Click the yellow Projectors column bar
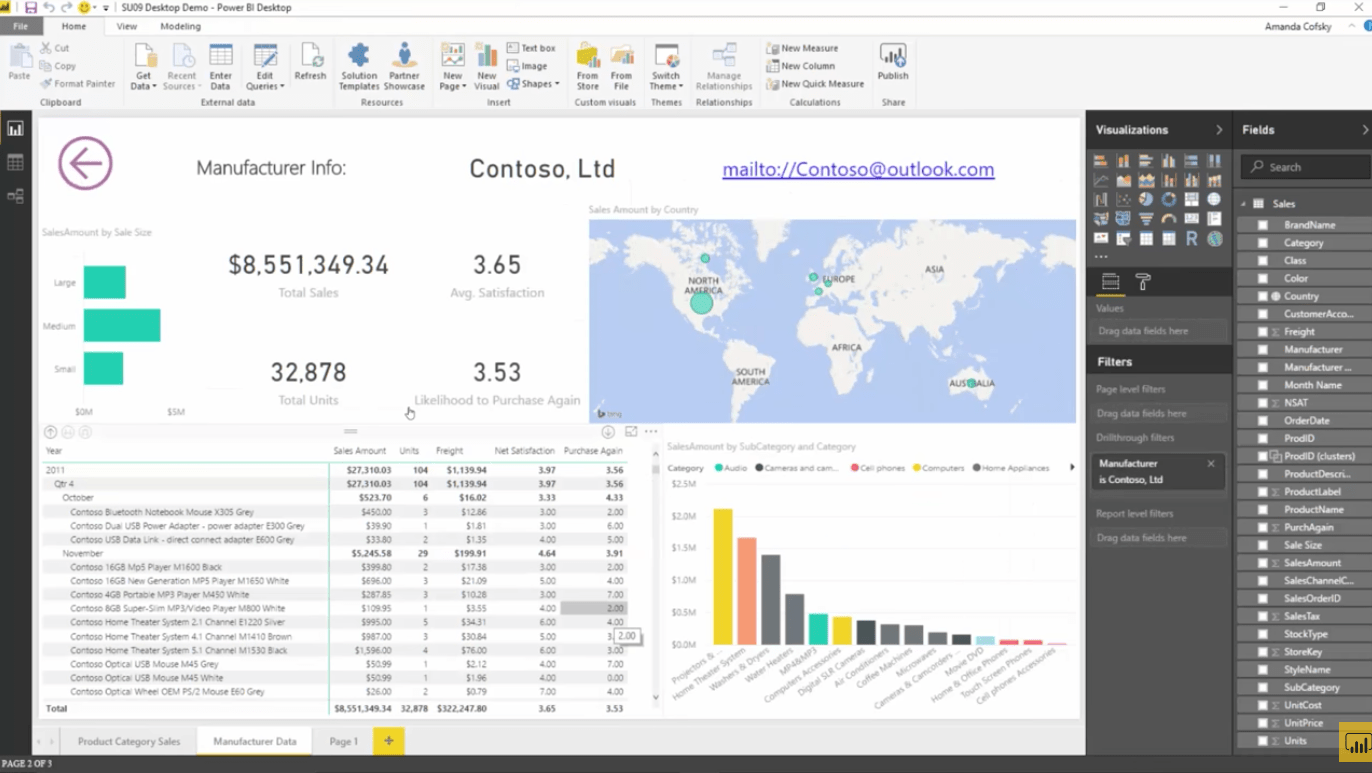 tap(722, 577)
